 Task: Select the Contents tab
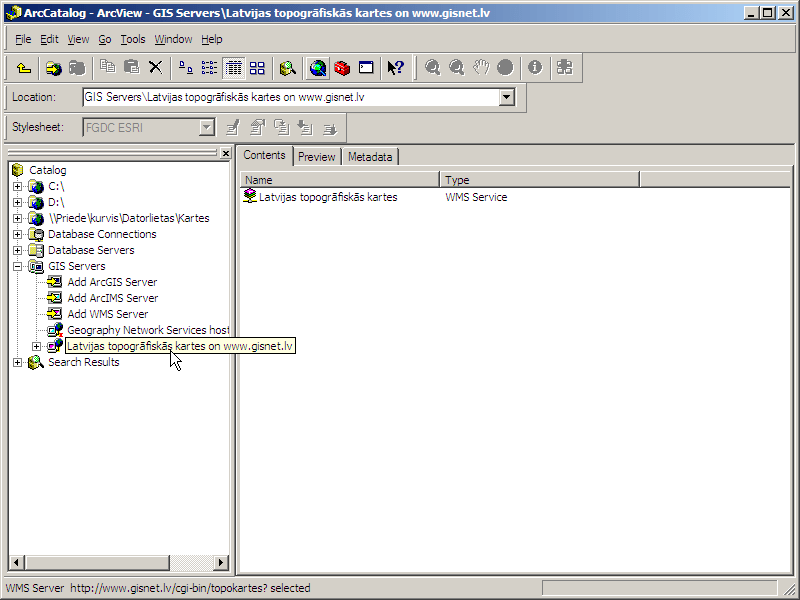pyautogui.click(x=264, y=155)
